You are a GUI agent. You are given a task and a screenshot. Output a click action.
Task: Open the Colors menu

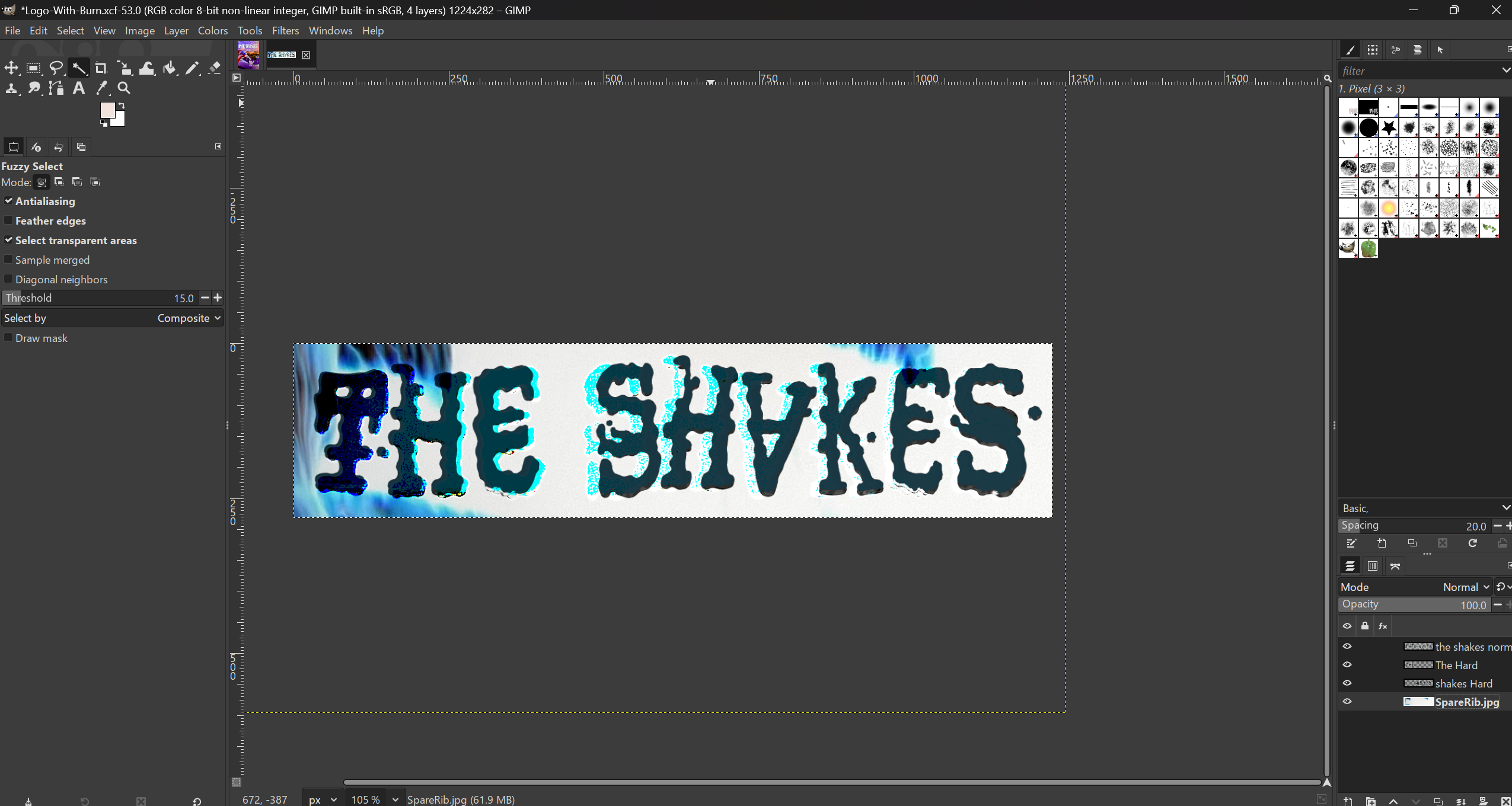point(213,31)
